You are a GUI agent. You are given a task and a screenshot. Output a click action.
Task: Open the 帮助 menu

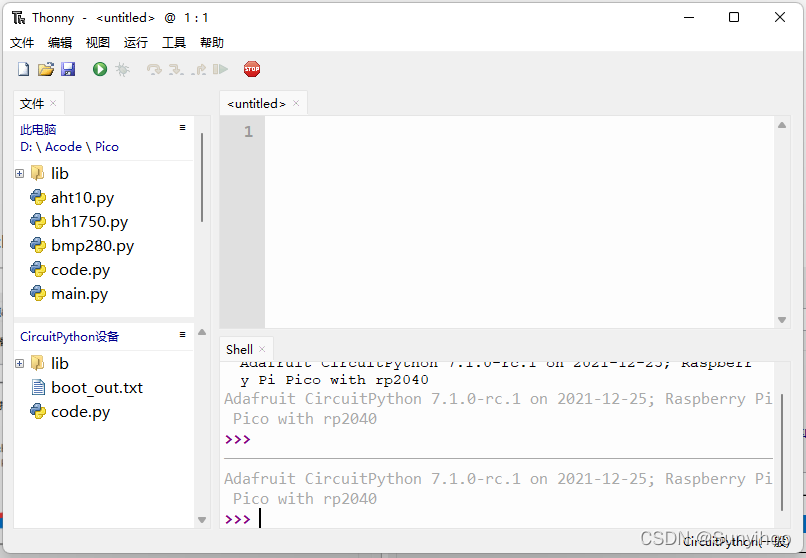212,43
